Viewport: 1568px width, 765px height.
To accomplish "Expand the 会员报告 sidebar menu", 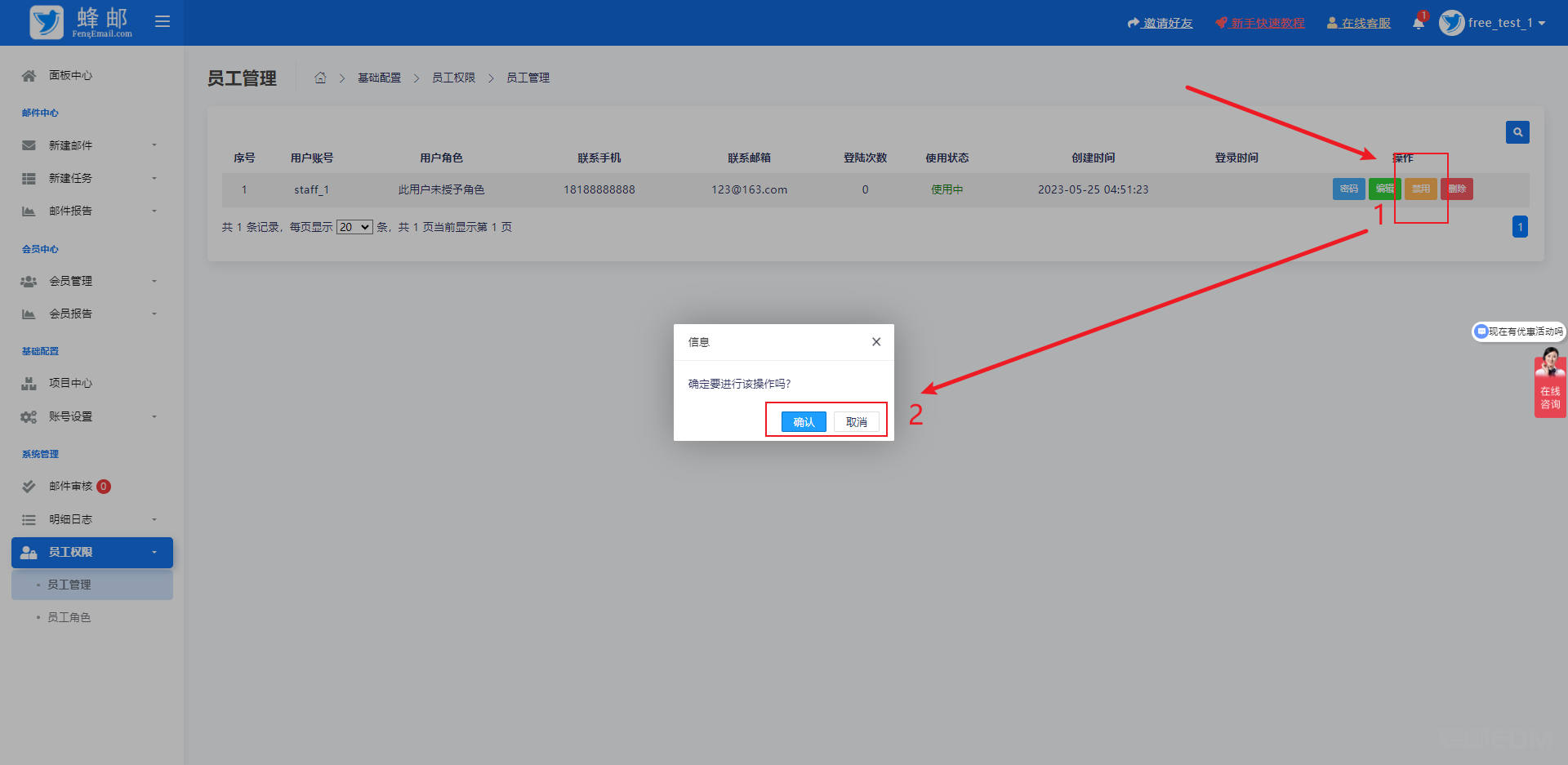I will coord(91,314).
